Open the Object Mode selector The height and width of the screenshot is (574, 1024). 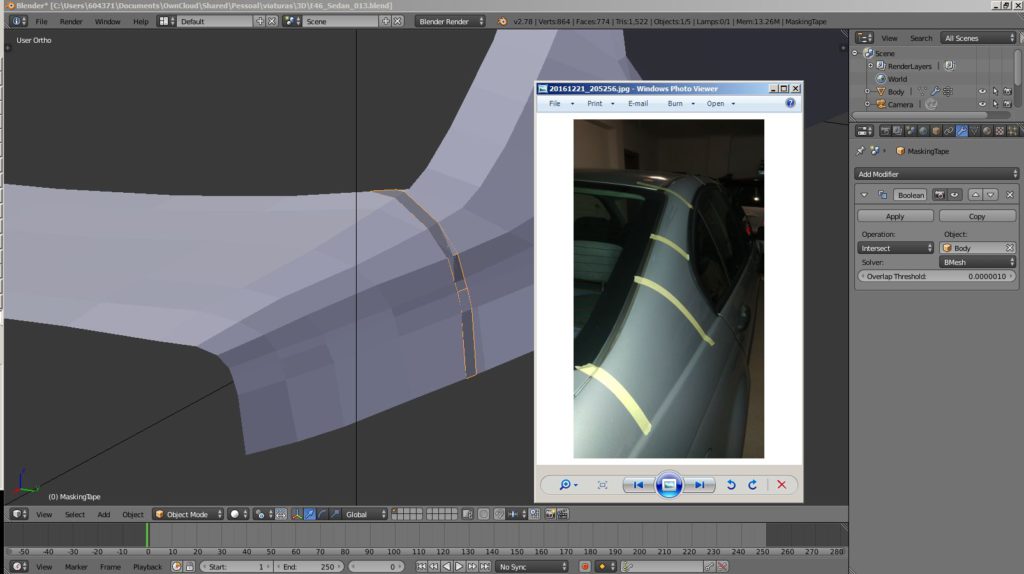[188, 515]
